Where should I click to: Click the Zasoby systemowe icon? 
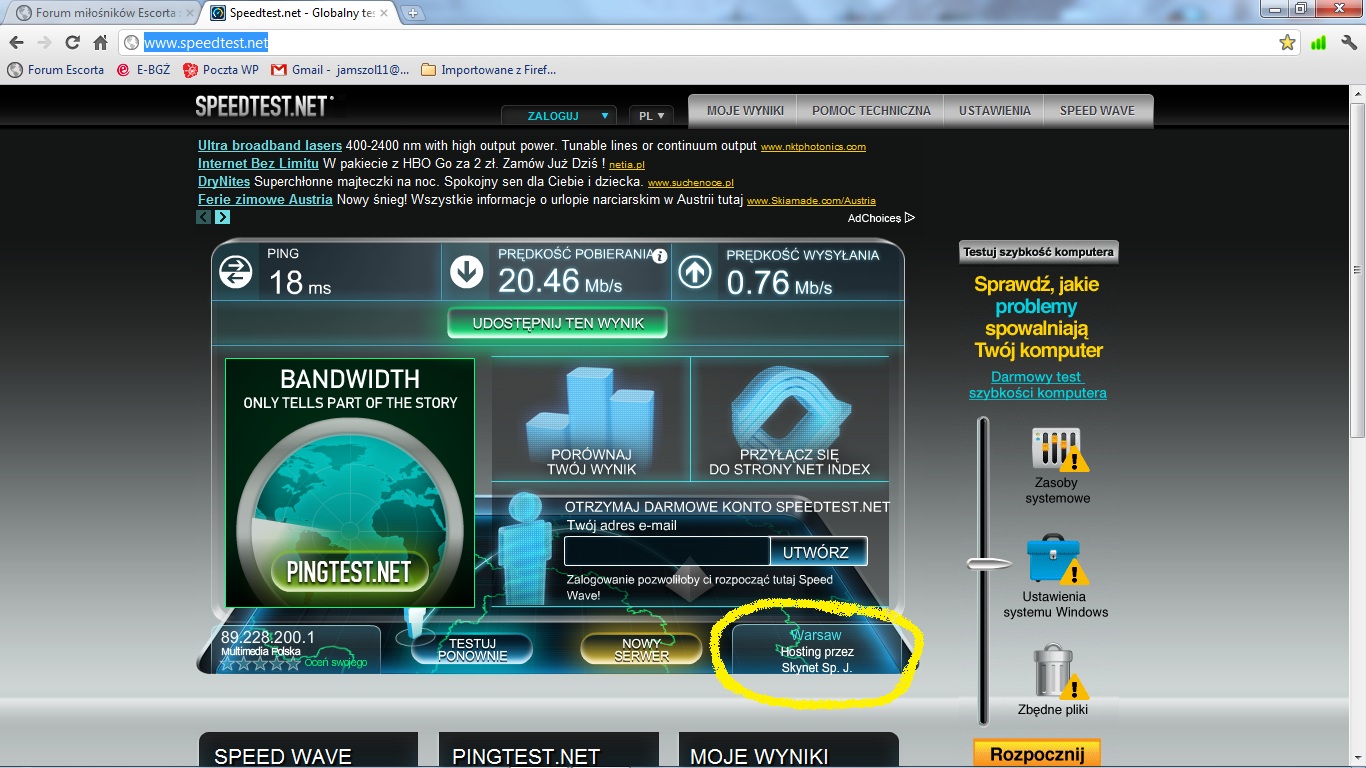(x=1057, y=450)
